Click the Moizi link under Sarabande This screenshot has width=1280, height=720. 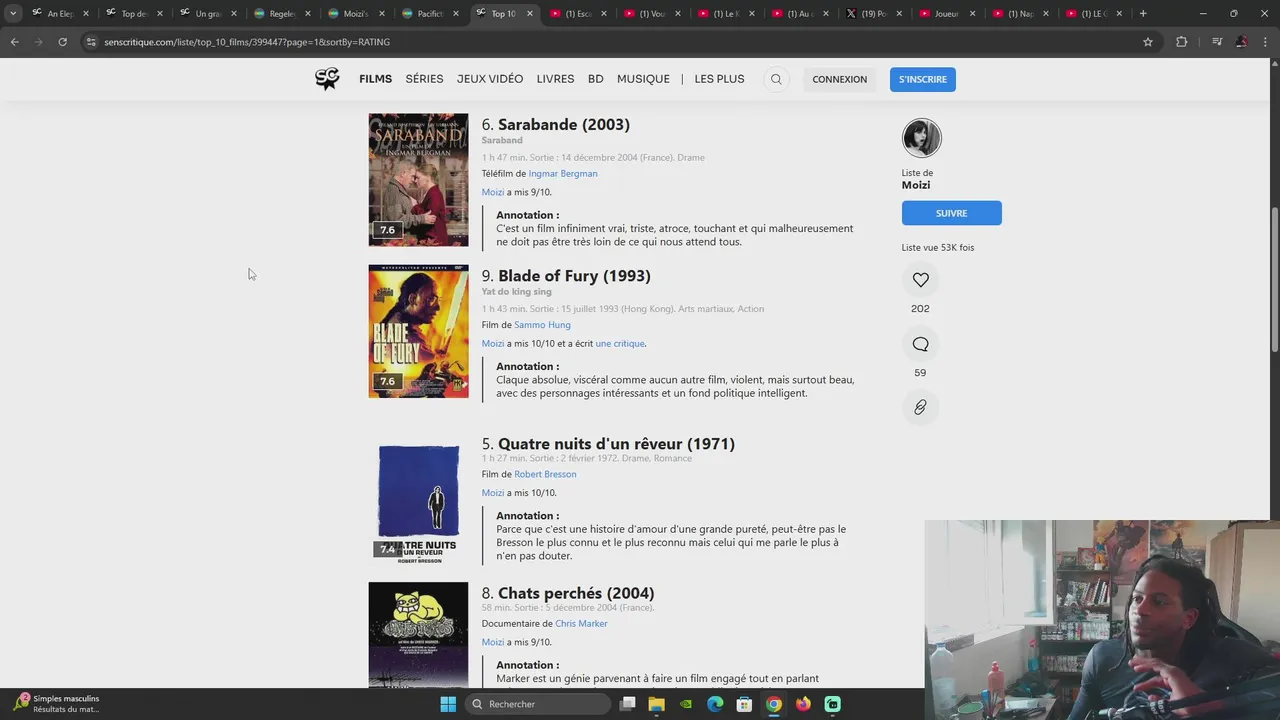tap(493, 192)
